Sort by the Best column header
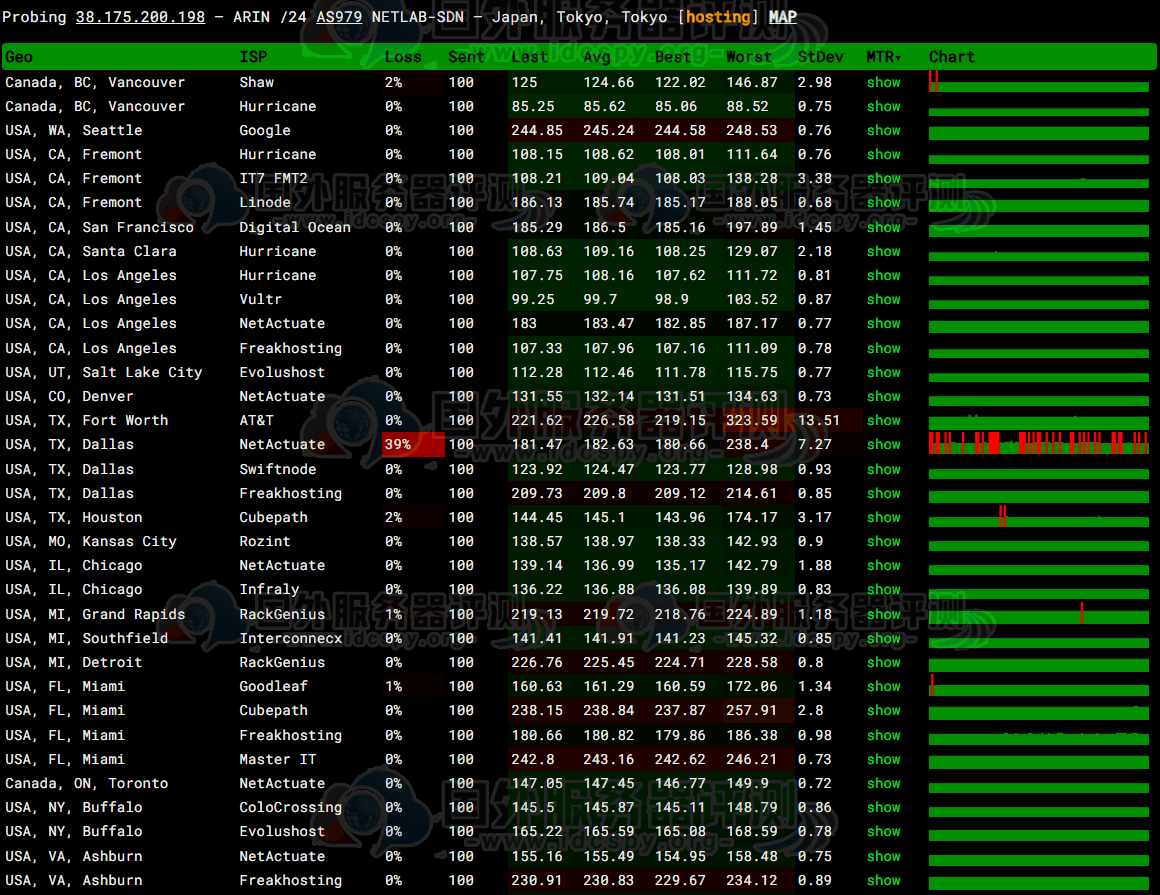The height and width of the screenshot is (895, 1160). [x=672, y=57]
